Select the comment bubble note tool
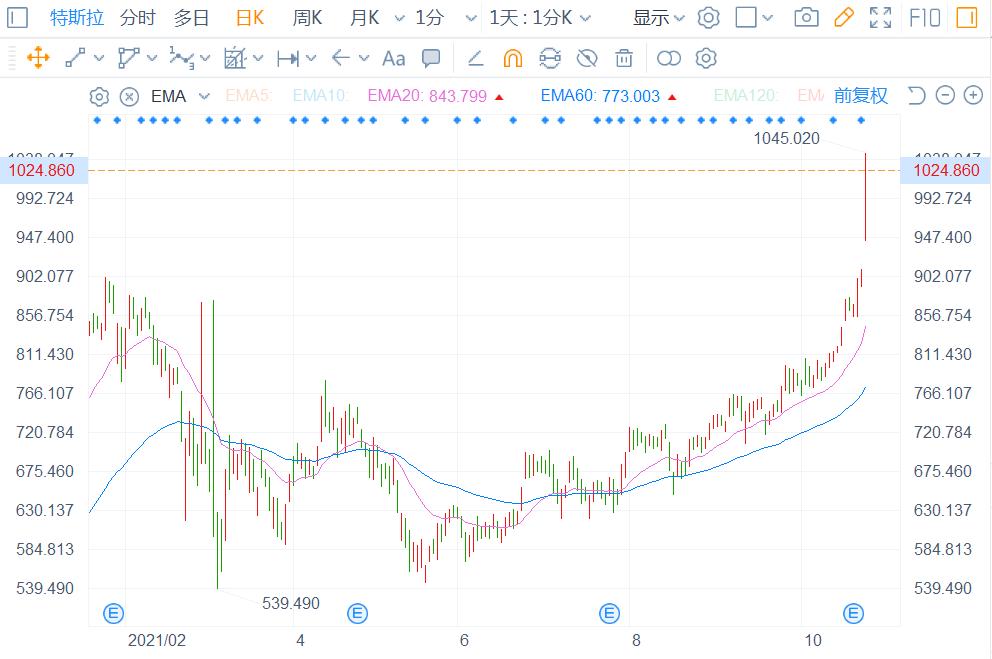 click(x=431, y=58)
